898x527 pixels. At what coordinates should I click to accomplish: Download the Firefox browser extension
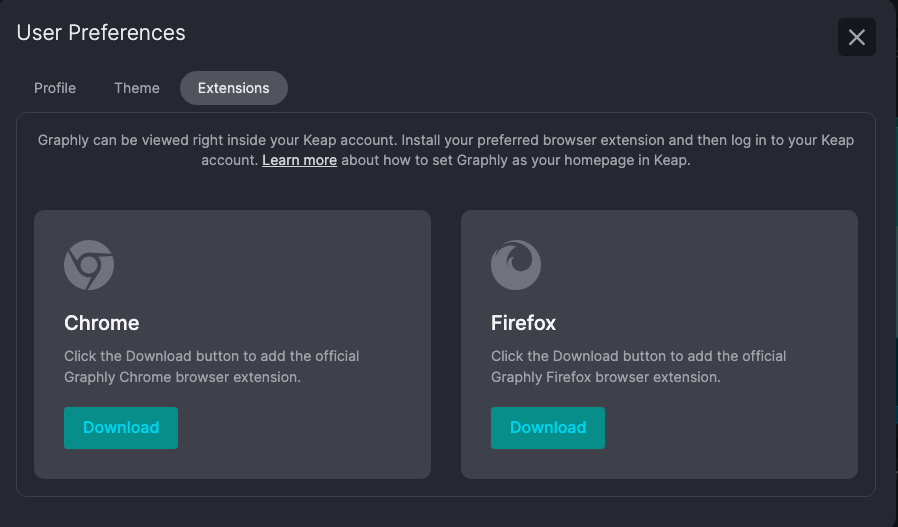[x=548, y=427]
